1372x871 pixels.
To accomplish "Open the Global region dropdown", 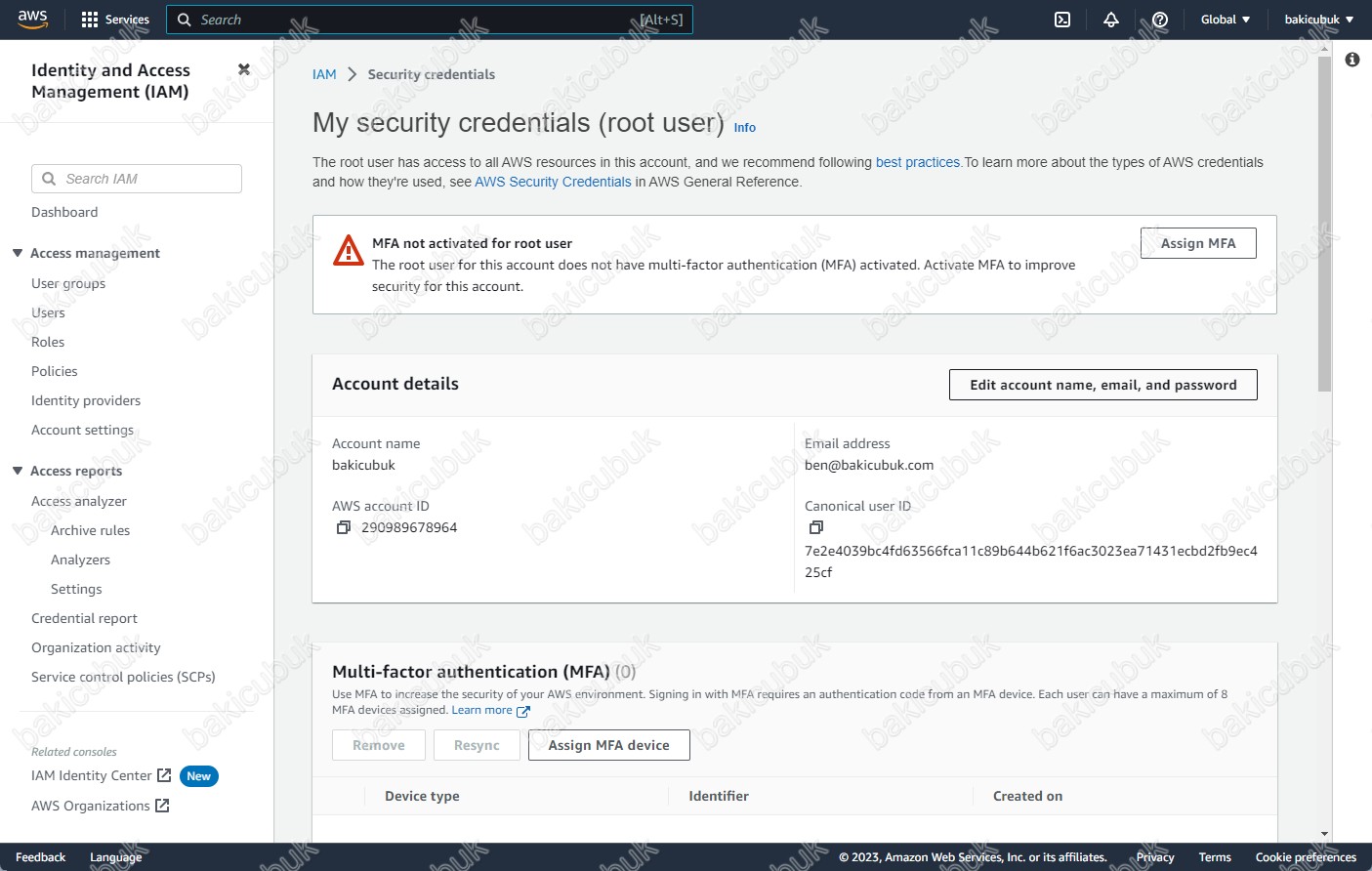I will [1226, 20].
